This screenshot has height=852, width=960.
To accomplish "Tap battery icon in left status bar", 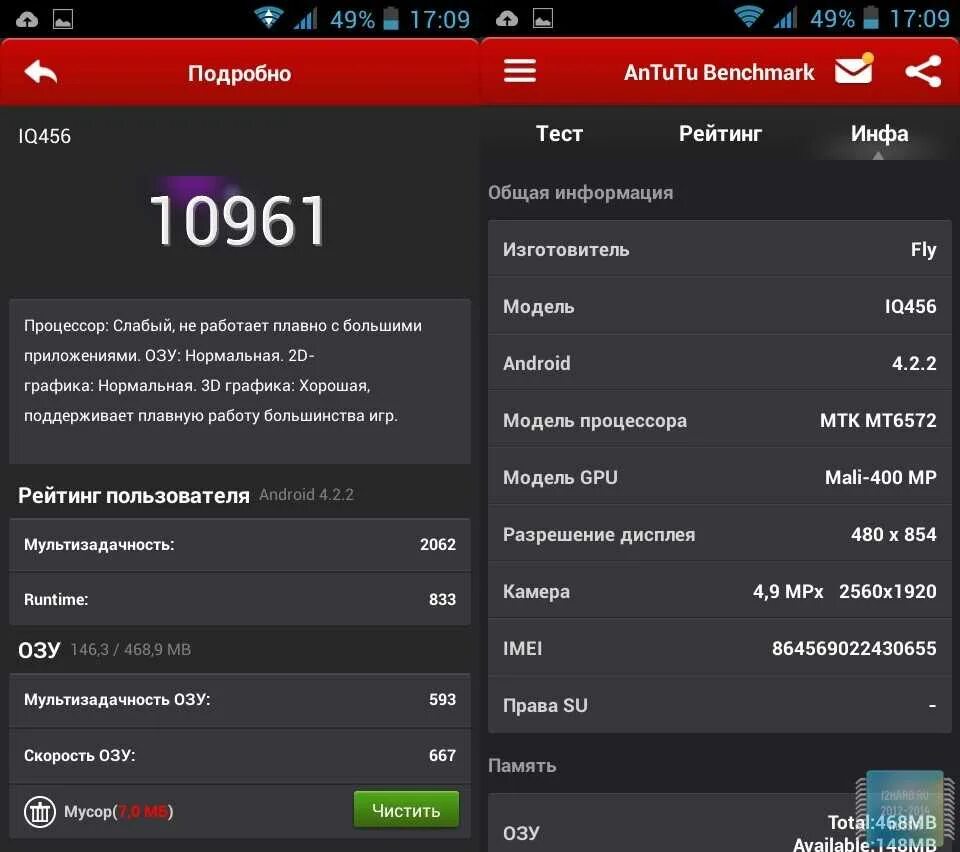I will coord(391,18).
